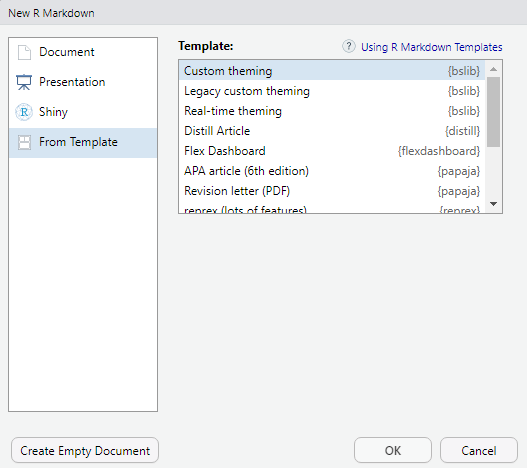Select the Document category label
This screenshot has height=468, width=527.
[x=67, y=52]
